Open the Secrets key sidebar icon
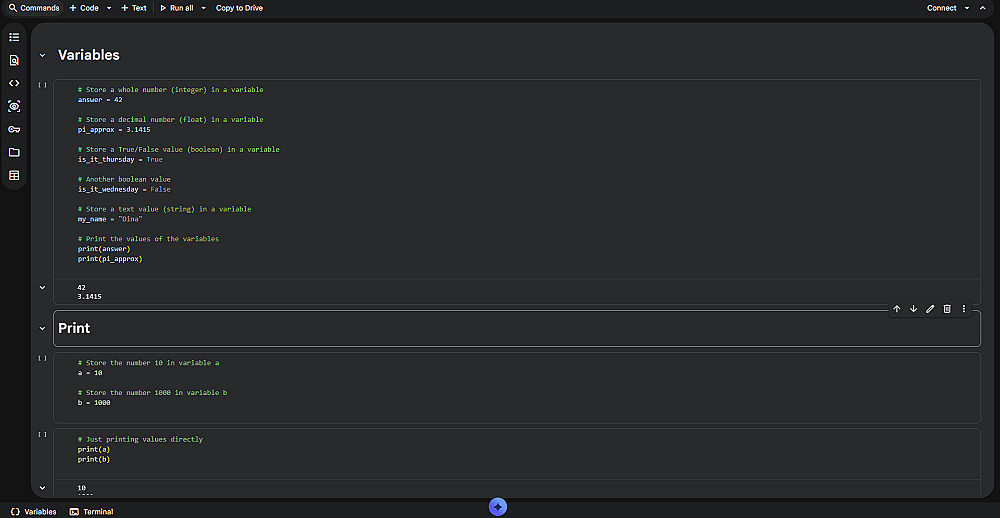This screenshot has width=1000, height=518. point(14,130)
